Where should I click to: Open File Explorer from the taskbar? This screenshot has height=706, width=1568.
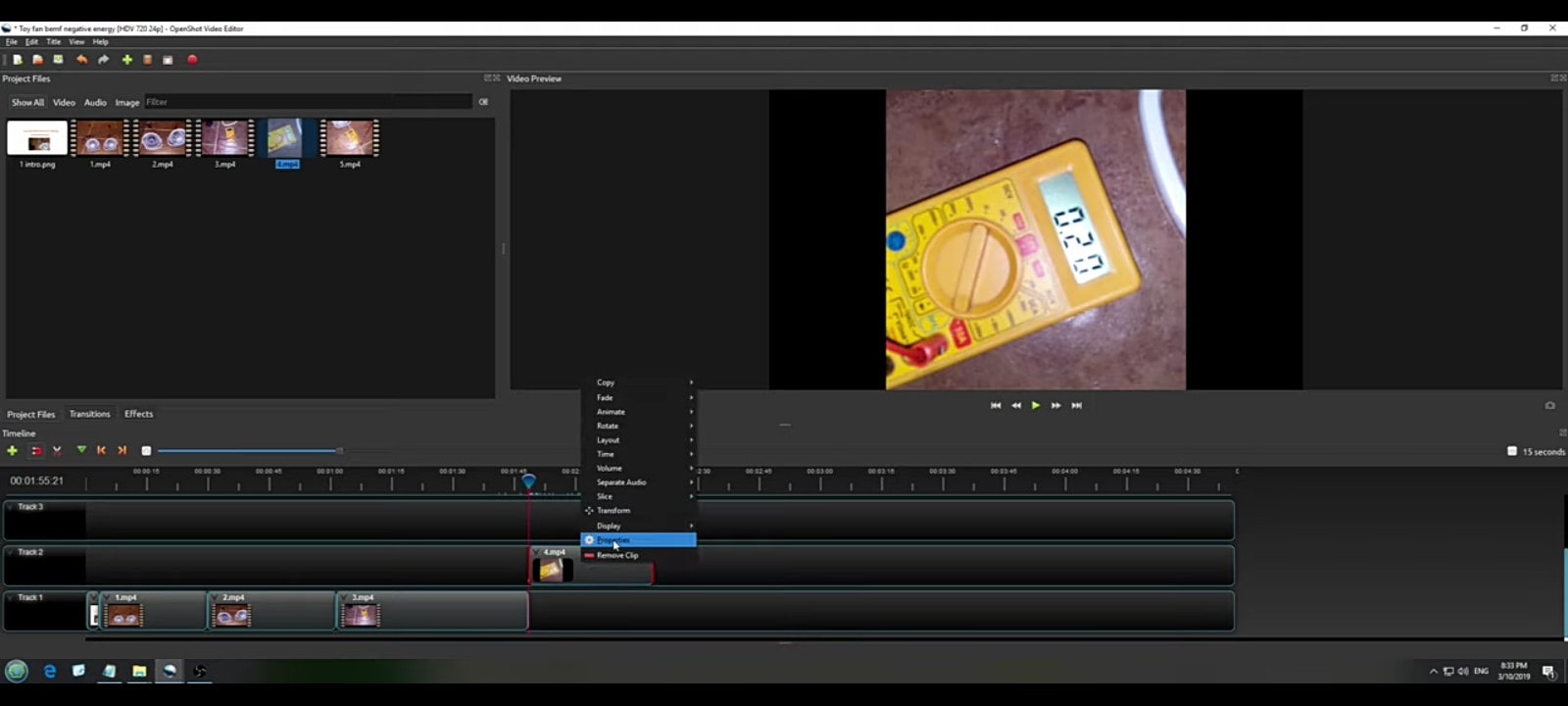click(x=139, y=671)
